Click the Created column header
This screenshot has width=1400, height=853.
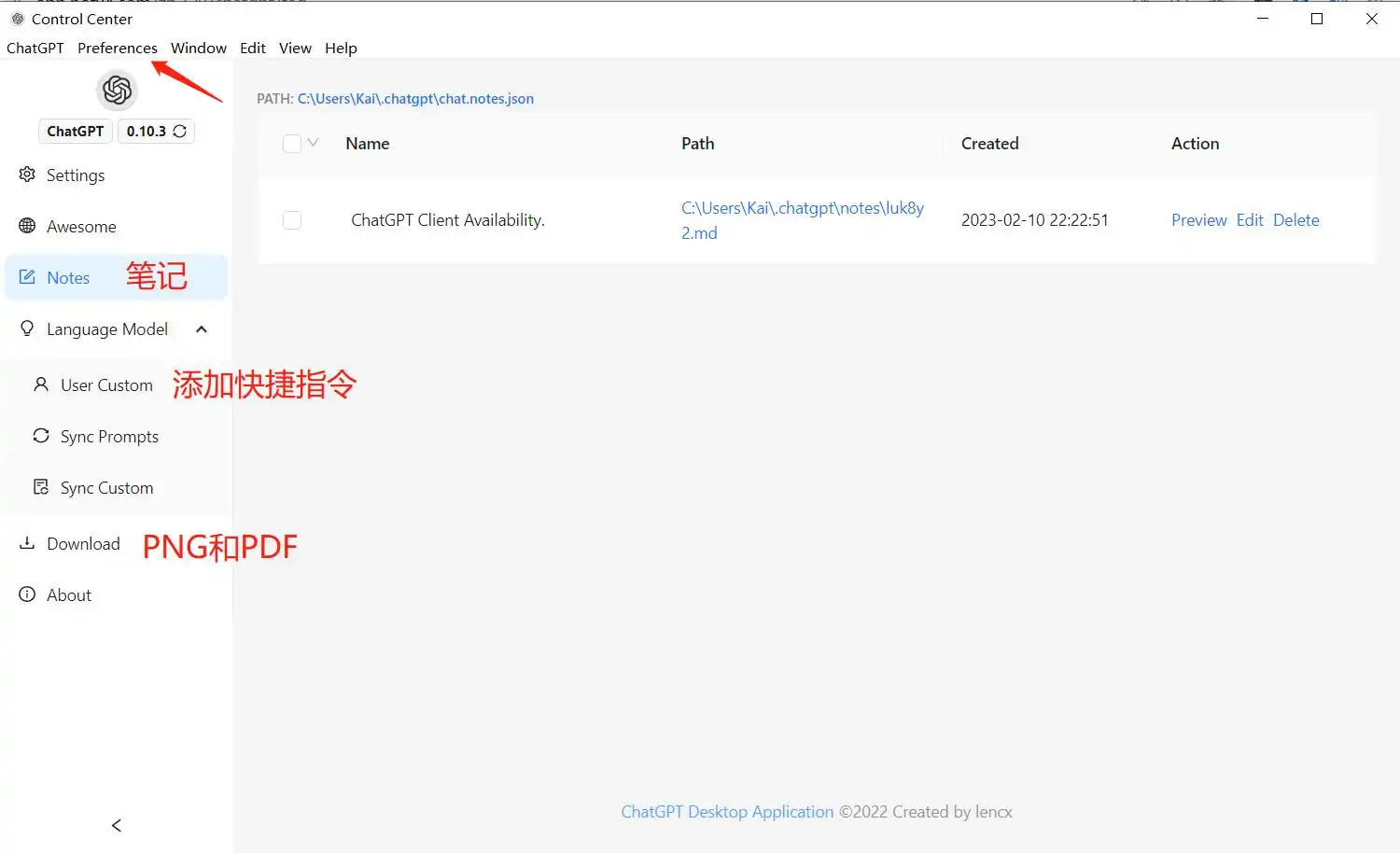pos(990,144)
